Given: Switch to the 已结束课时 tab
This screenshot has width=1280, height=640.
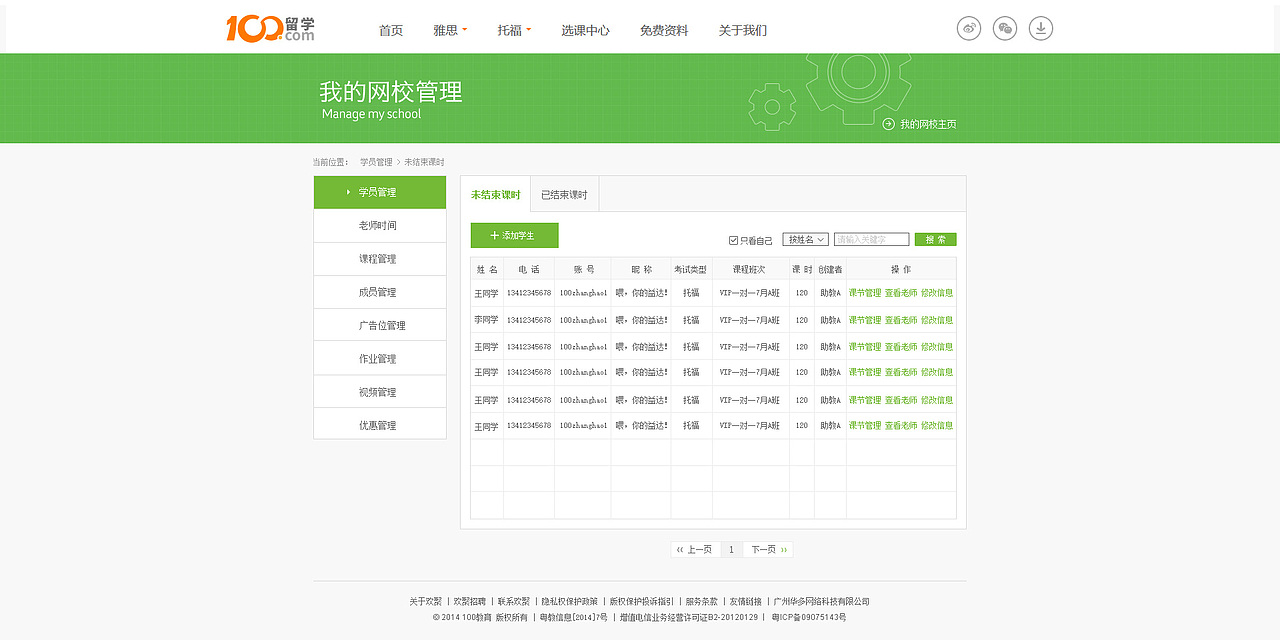Looking at the screenshot, I should [x=565, y=194].
